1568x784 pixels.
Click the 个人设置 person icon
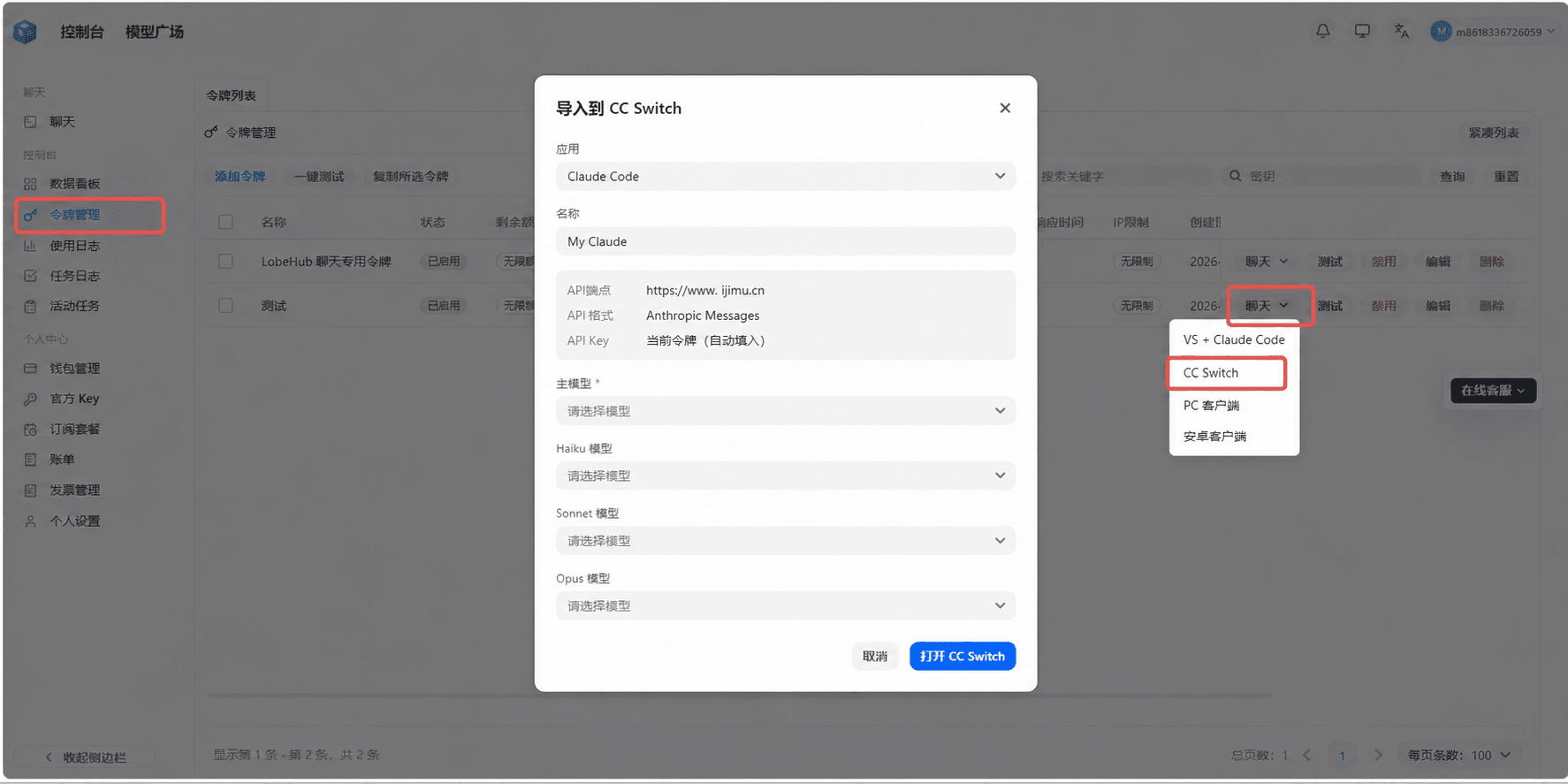(30, 521)
